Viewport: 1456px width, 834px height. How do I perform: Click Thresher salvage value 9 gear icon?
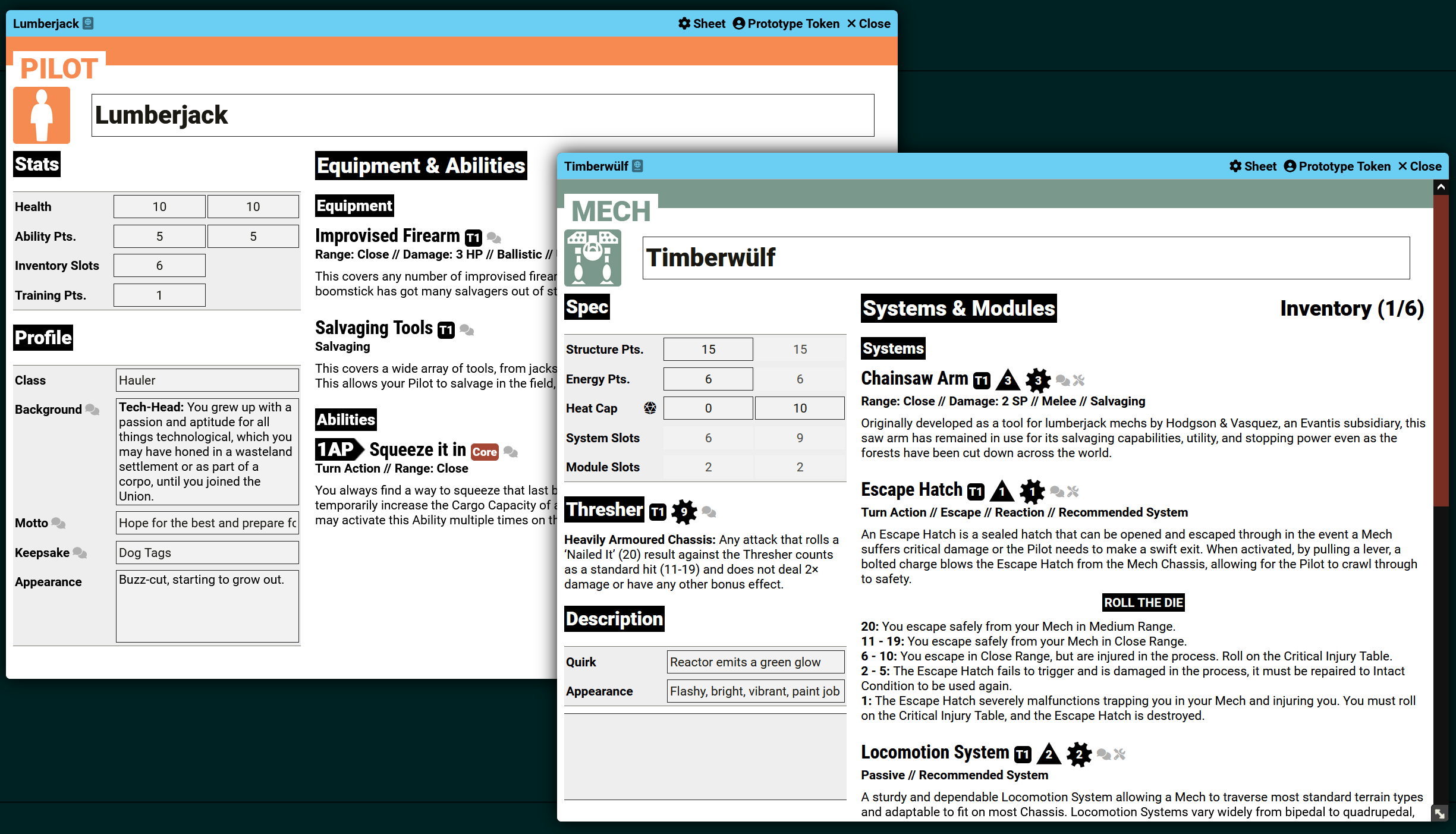click(684, 512)
